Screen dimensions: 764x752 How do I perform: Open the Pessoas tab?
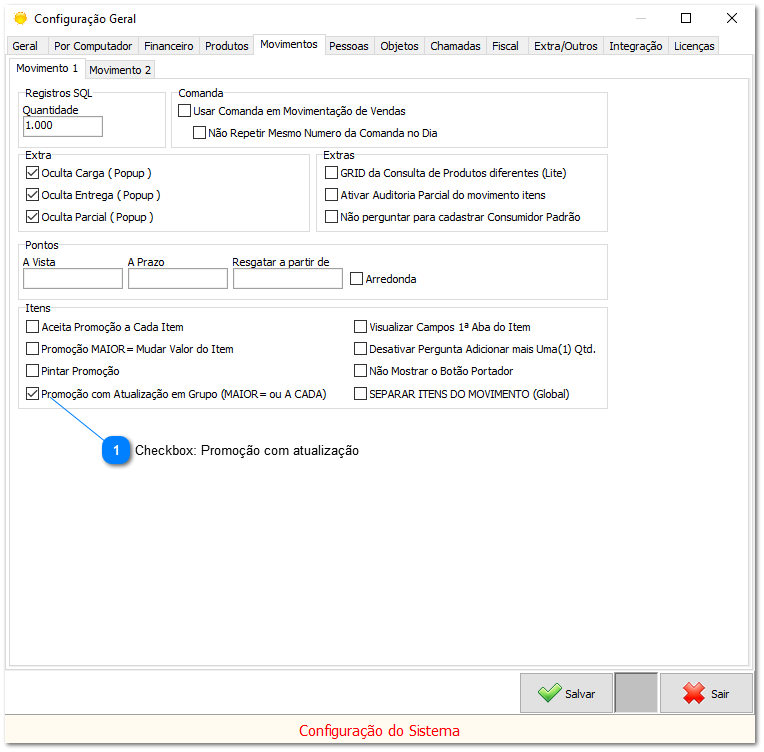pos(349,46)
